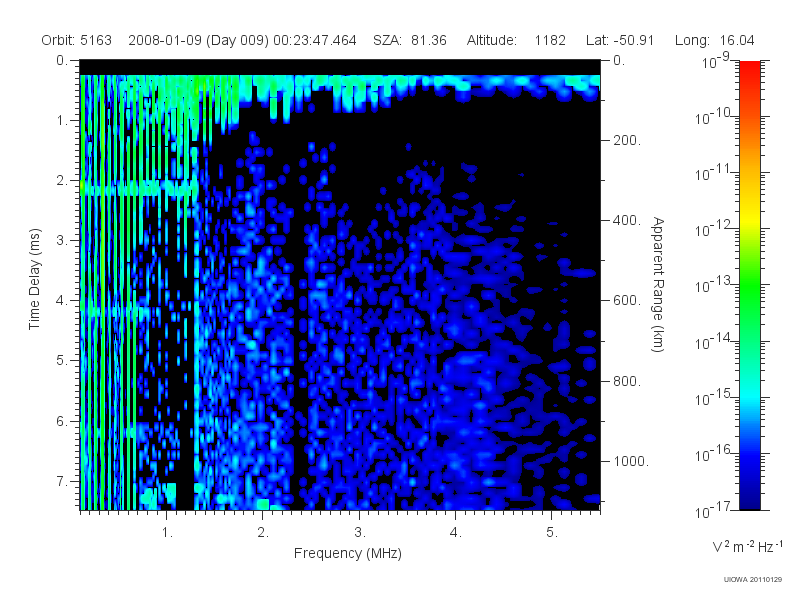
Task: Click the 5. tick label on time delay axis
Action: 62,361
